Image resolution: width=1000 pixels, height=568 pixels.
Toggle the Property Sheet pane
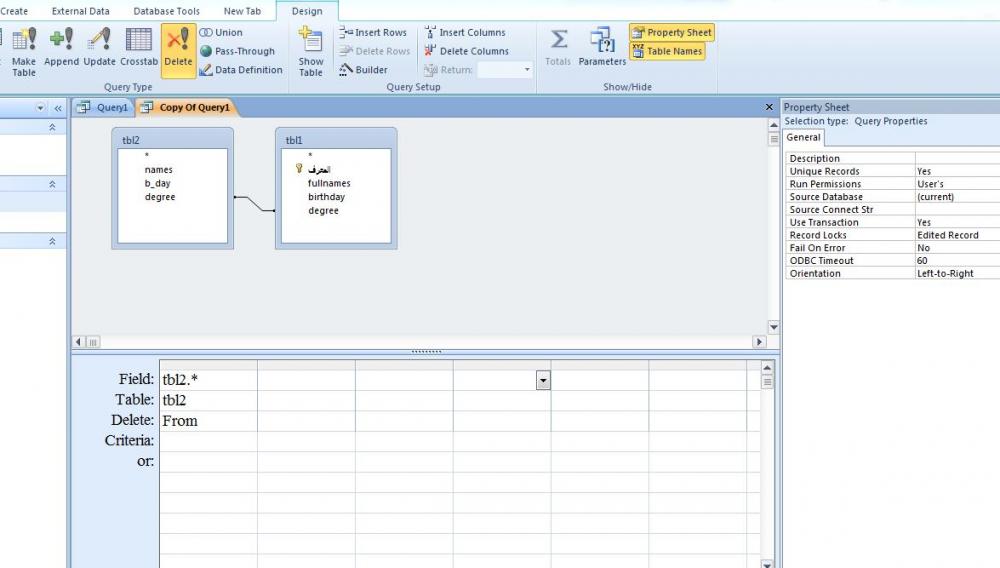pos(672,33)
